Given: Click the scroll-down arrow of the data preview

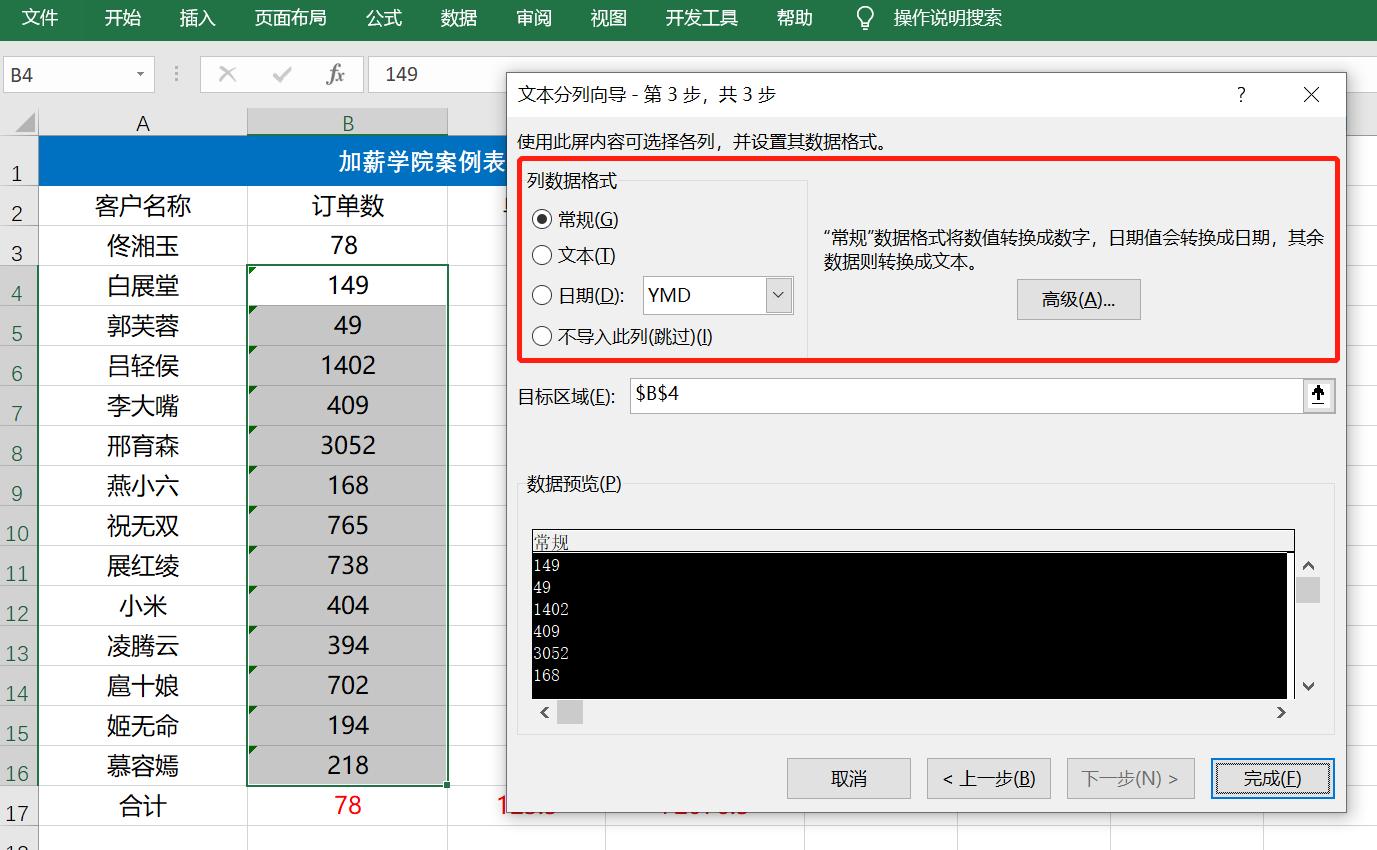Looking at the screenshot, I should point(1308,687).
